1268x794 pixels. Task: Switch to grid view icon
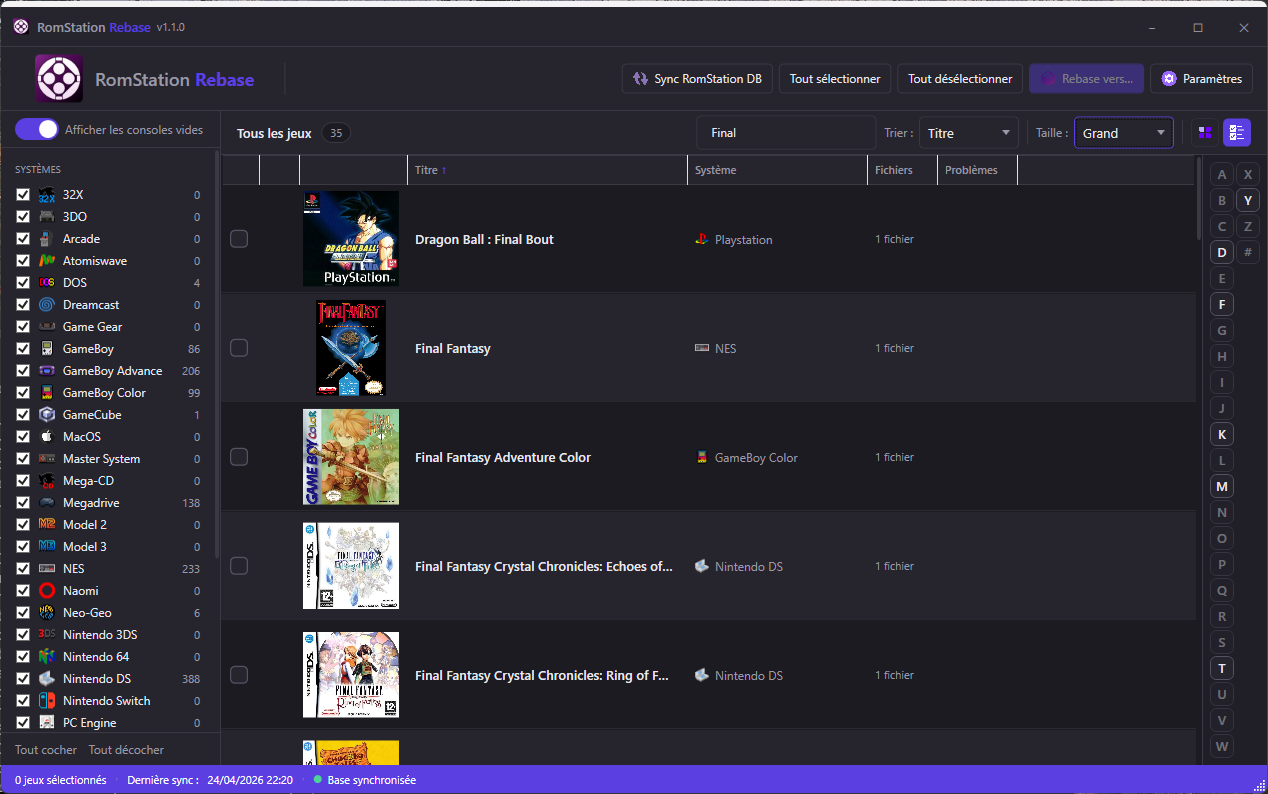click(x=1205, y=133)
